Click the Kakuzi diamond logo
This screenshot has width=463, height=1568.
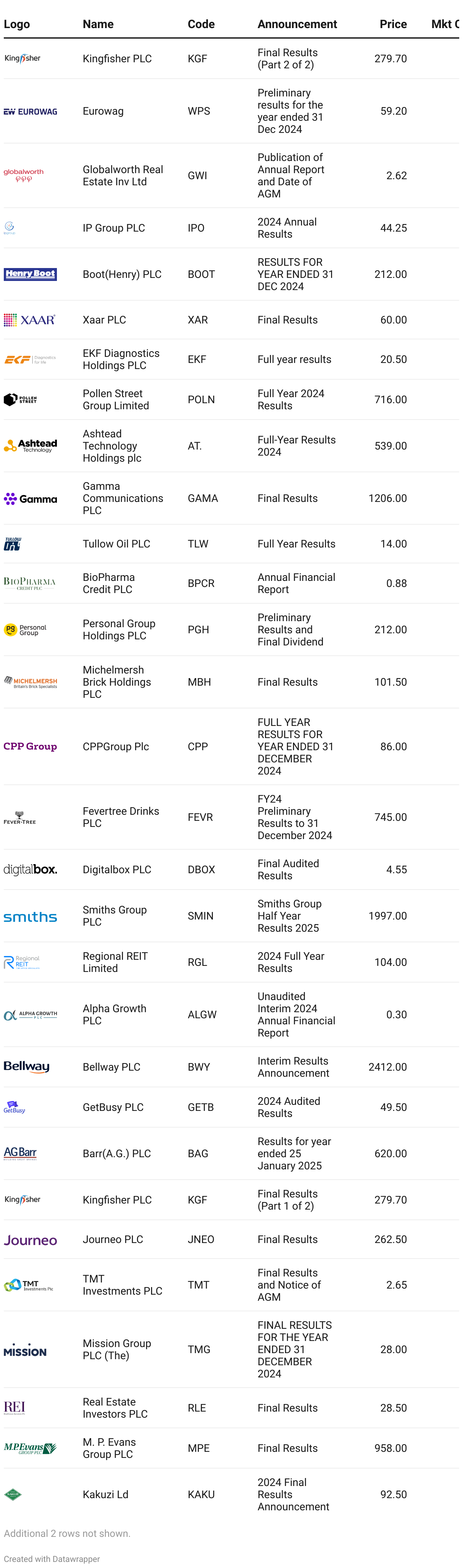pos(13,1494)
